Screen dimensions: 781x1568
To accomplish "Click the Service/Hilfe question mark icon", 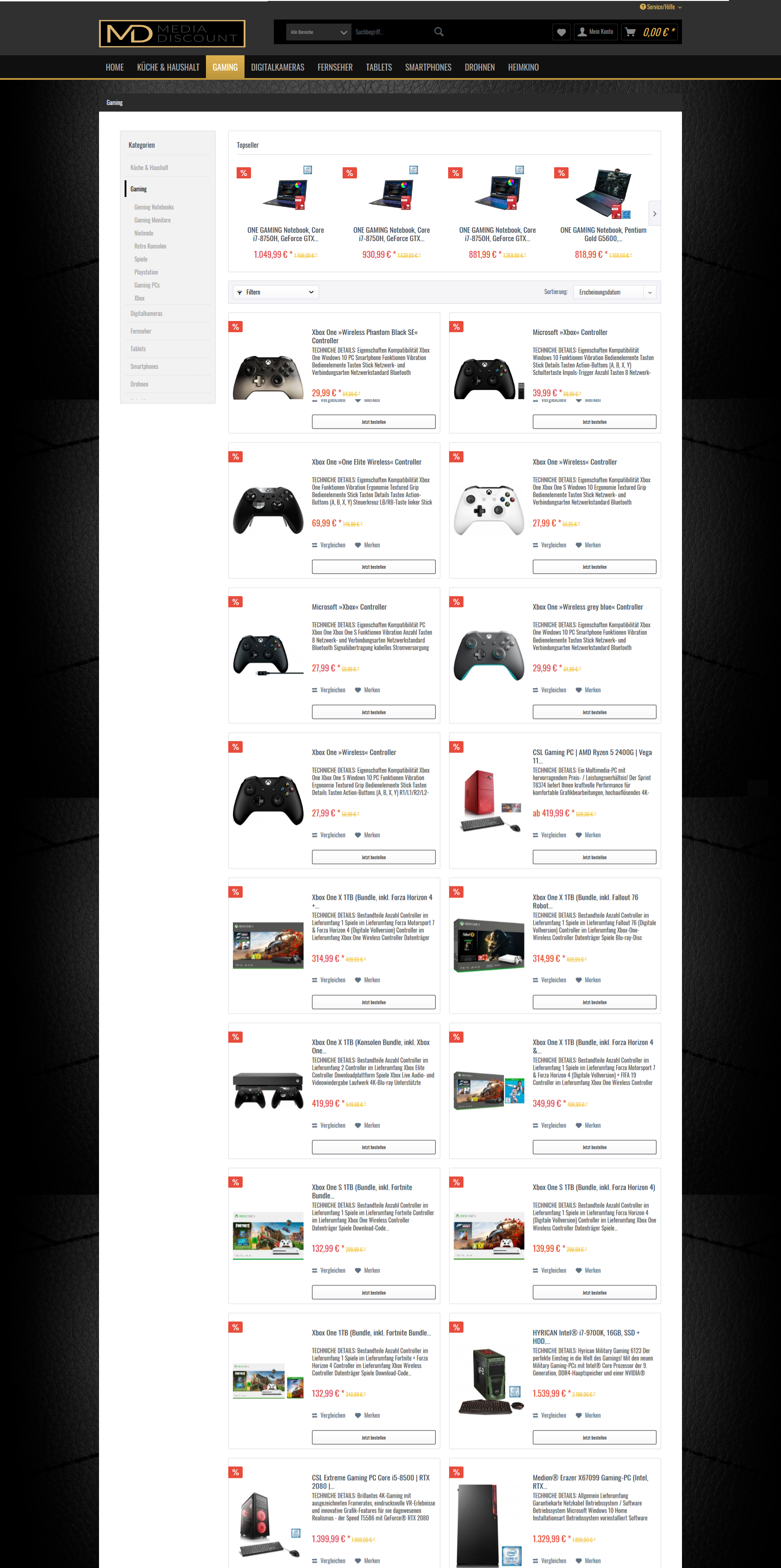I will pos(643,7).
